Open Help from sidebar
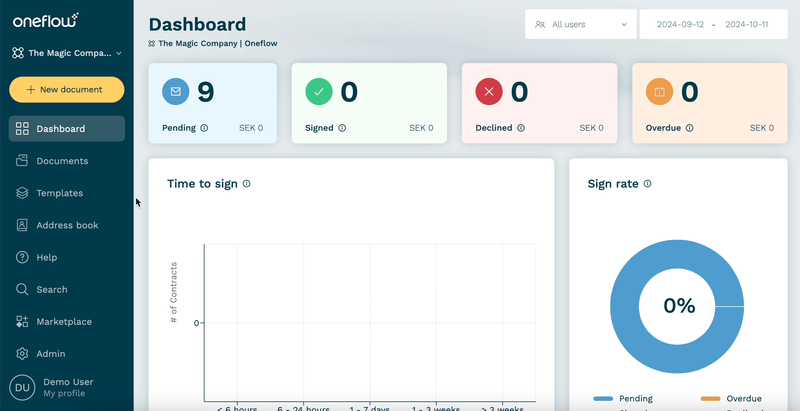This screenshot has height=411, width=800. click(67, 257)
